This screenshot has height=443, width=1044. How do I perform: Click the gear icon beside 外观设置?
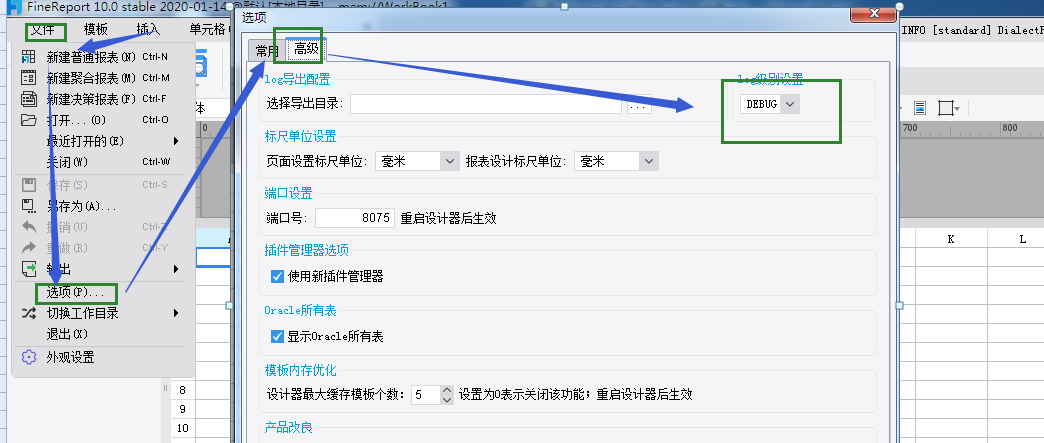coord(29,357)
